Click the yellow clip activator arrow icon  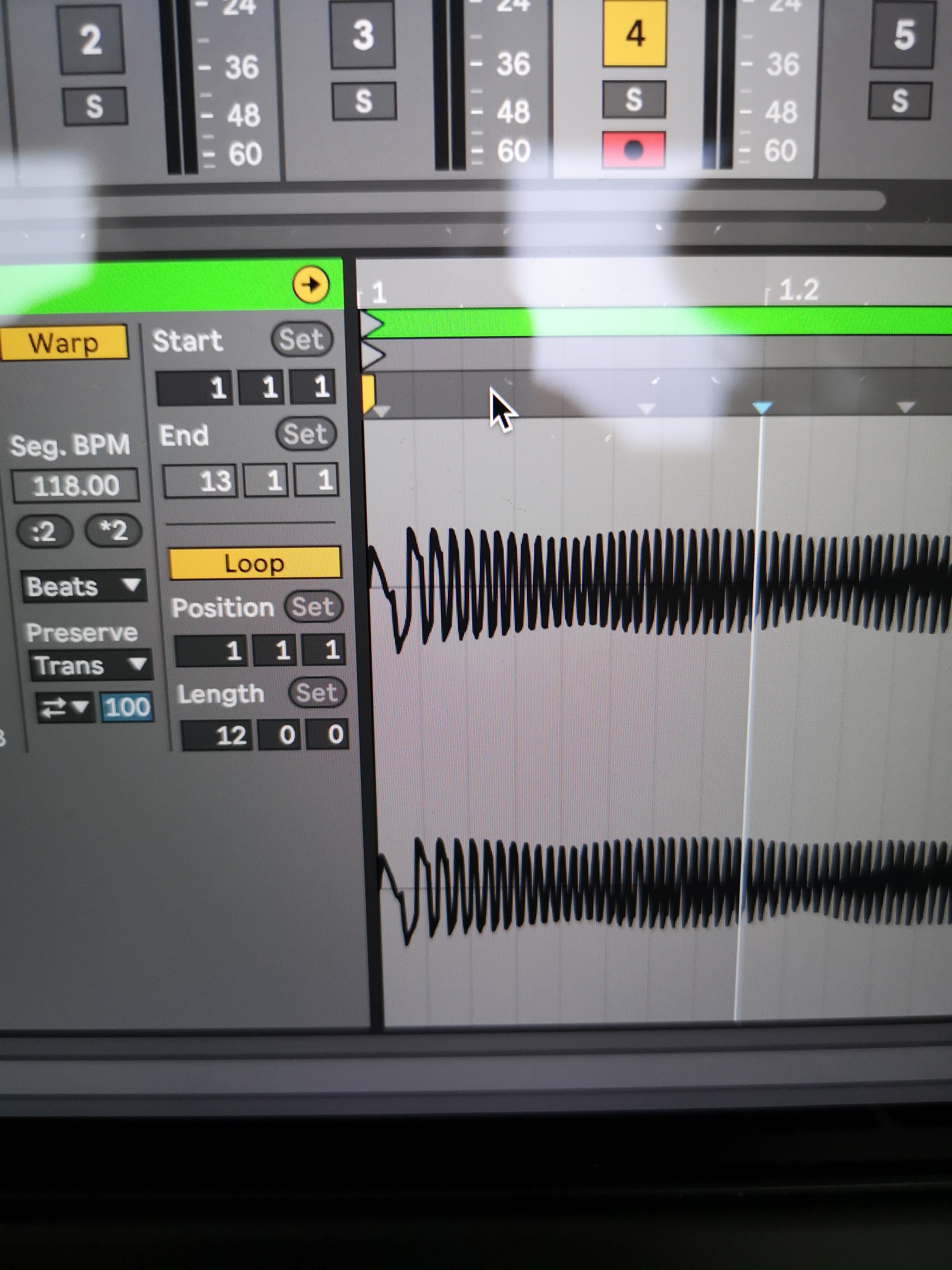(310, 284)
